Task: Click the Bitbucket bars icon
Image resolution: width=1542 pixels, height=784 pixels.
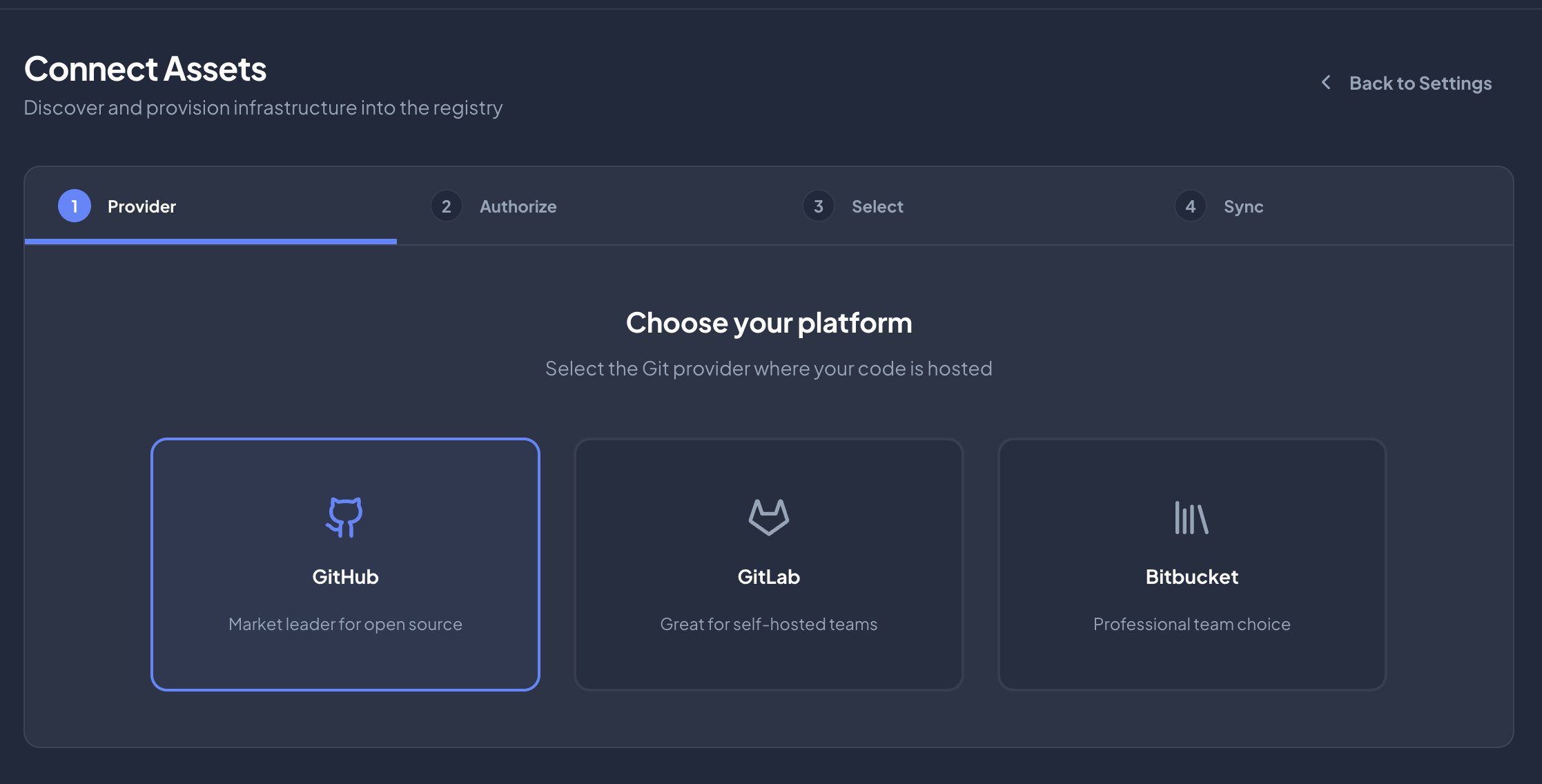Action: pyautogui.click(x=1191, y=517)
